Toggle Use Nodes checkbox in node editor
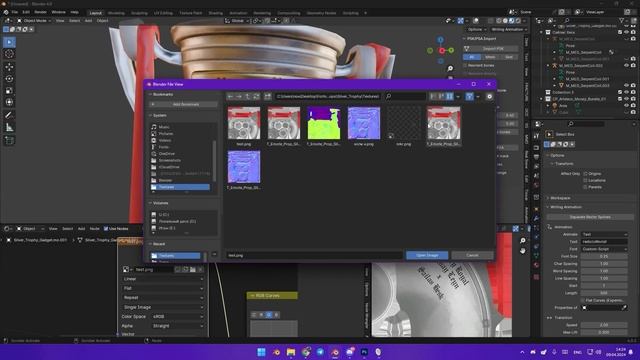The width and height of the screenshot is (640, 360). 106,229
